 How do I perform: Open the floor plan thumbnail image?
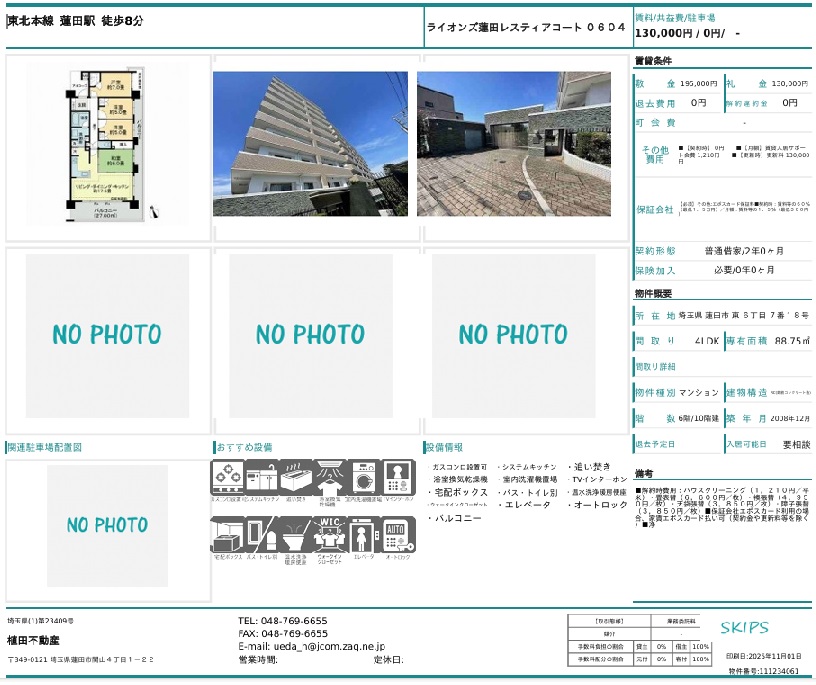pyautogui.click(x=108, y=143)
